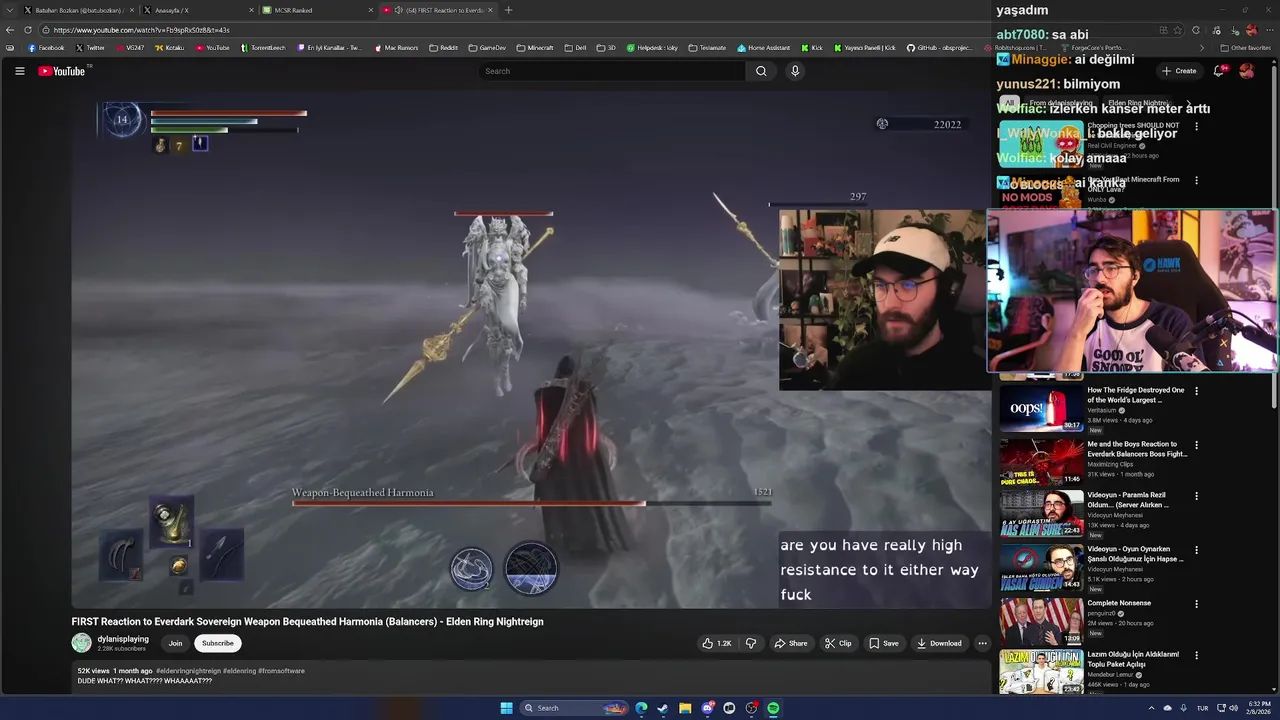Open Spotify from taskbar
1280x720 pixels.
pyautogui.click(x=773, y=708)
